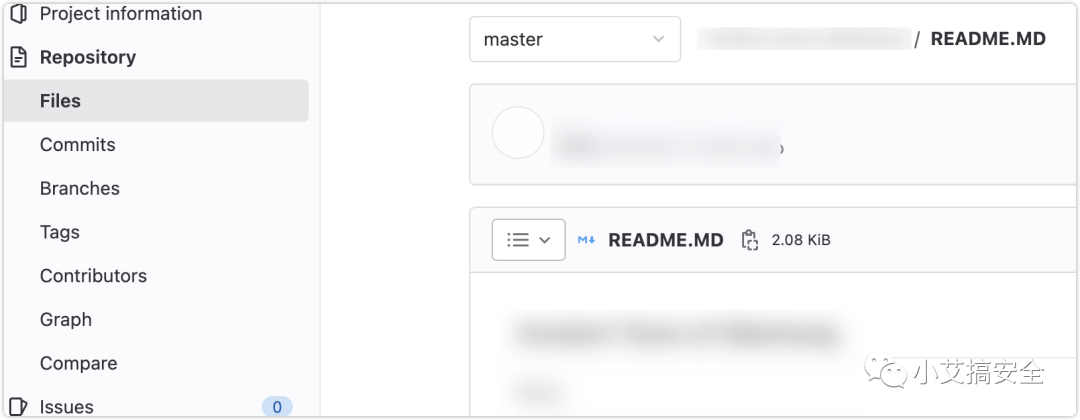This screenshot has height=420, width=1080.
Task: Open the Files menu item
Action: point(156,101)
